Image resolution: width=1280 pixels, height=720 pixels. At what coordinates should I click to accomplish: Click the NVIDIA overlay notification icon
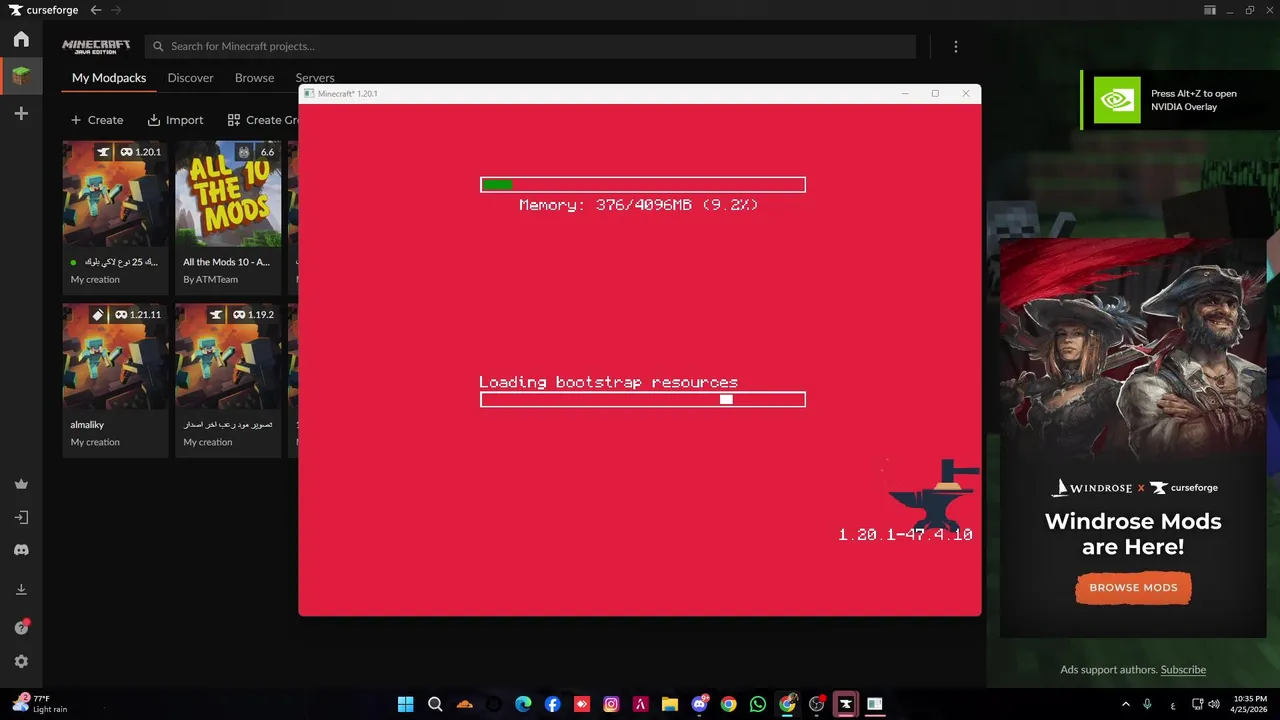pyautogui.click(x=1117, y=100)
